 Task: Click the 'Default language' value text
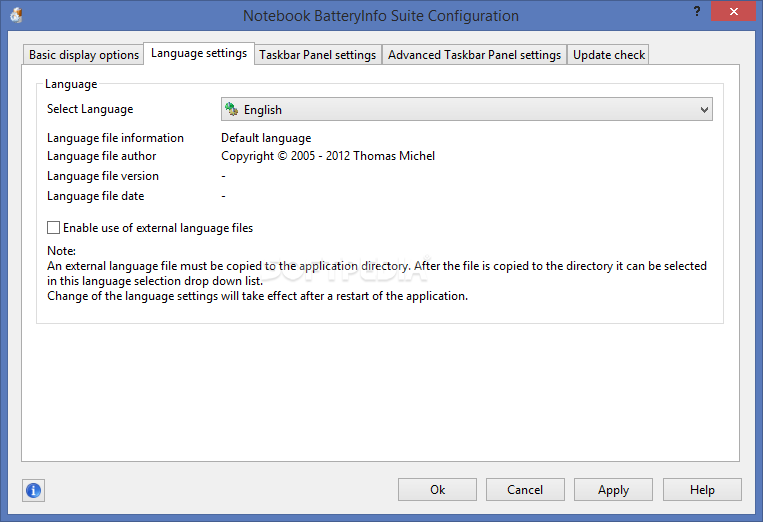266,138
